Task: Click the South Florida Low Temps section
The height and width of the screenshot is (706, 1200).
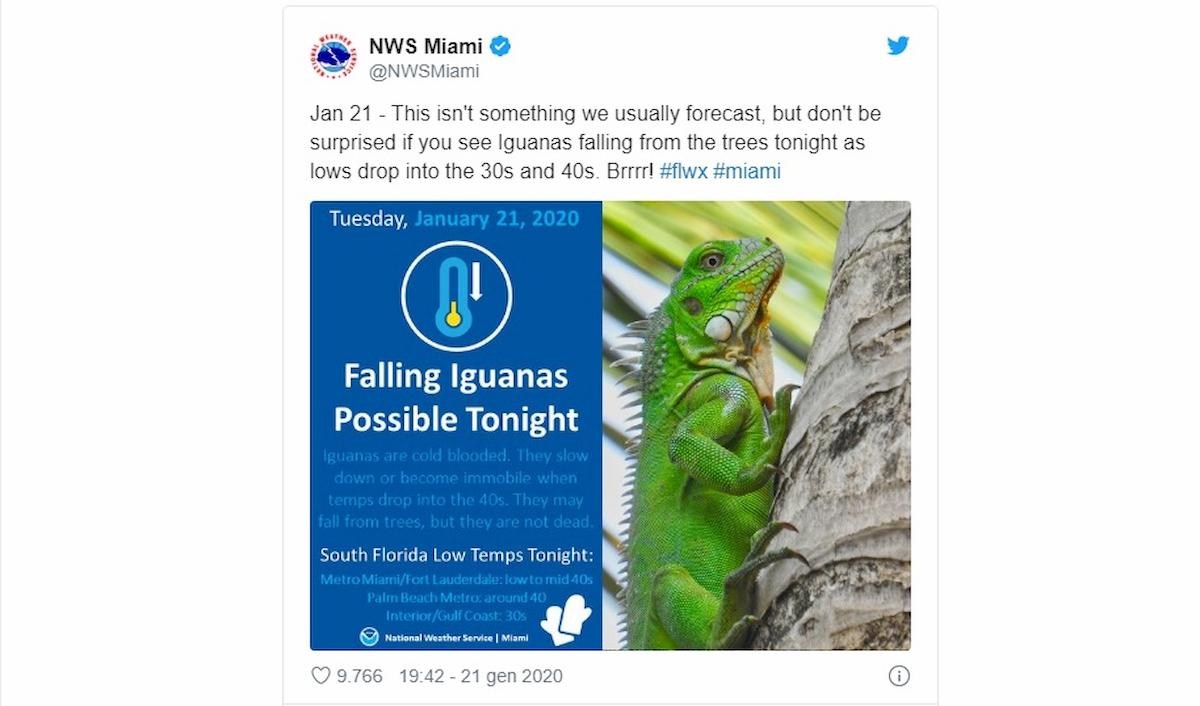Action: (455, 560)
